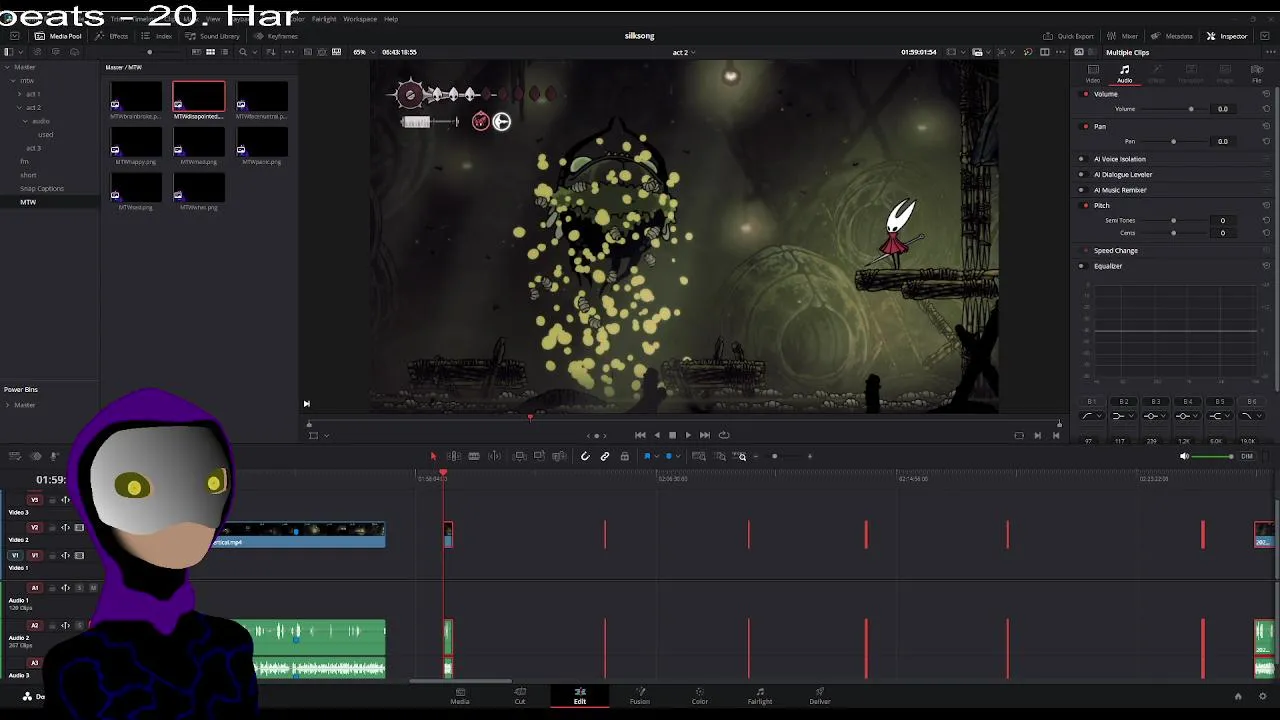This screenshot has height=720, width=1280.
Task: Open the Workspace menu
Action: coord(360,19)
